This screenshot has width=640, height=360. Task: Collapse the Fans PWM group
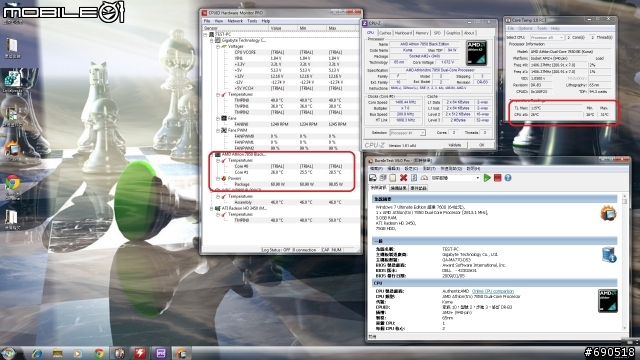tap(218, 130)
